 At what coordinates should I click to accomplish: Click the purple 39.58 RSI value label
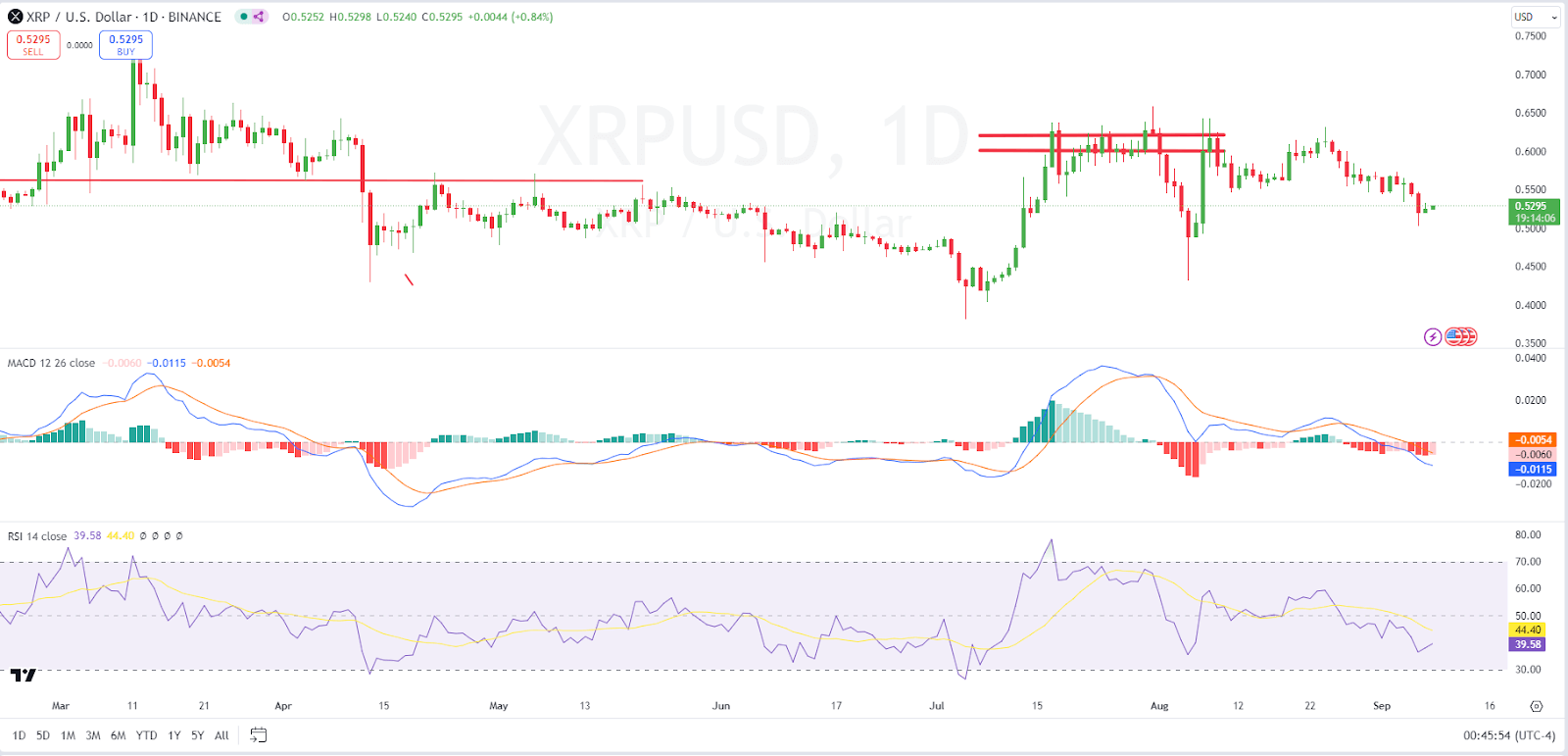[1528, 644]
